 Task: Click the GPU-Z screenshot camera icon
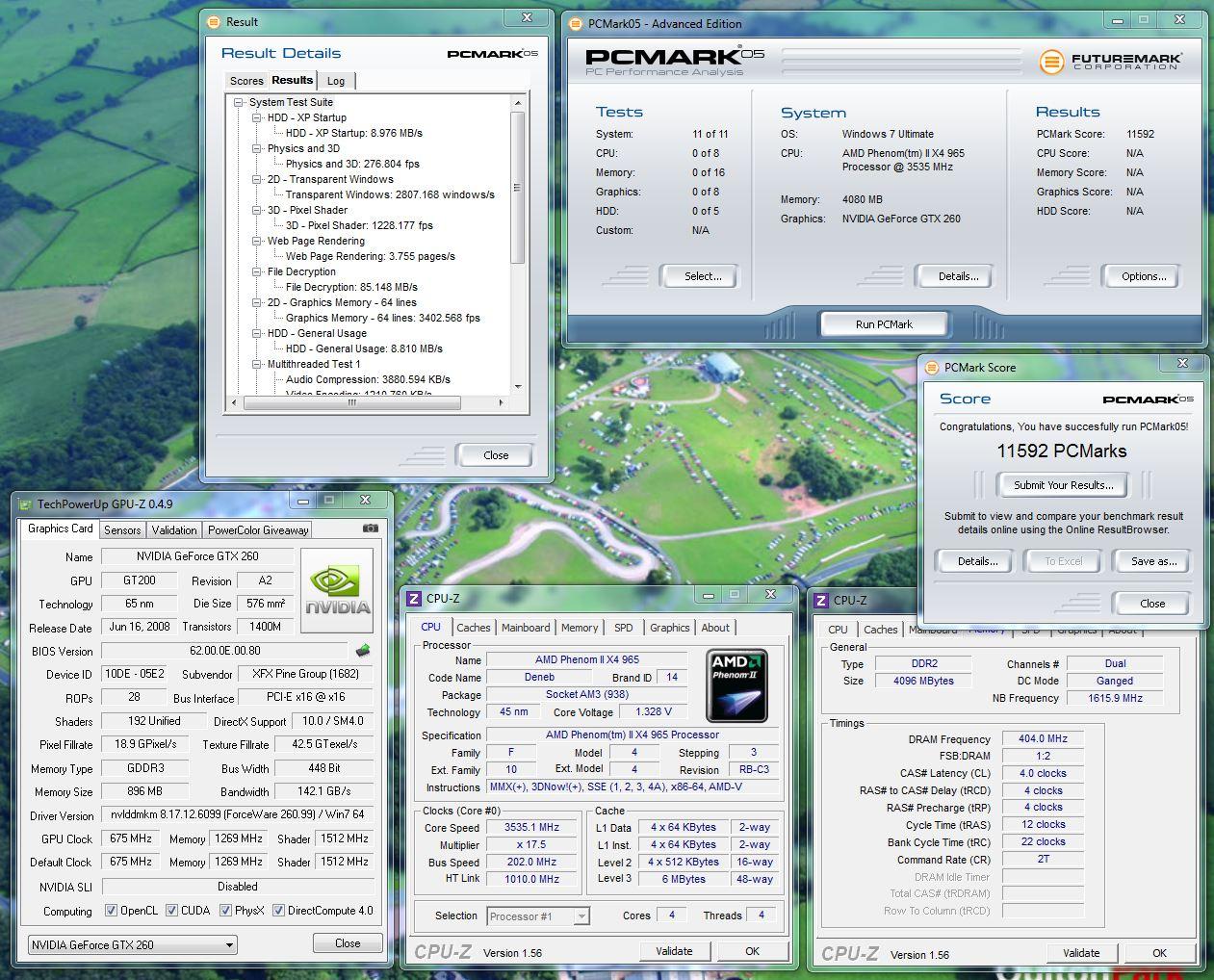(371, 529)
